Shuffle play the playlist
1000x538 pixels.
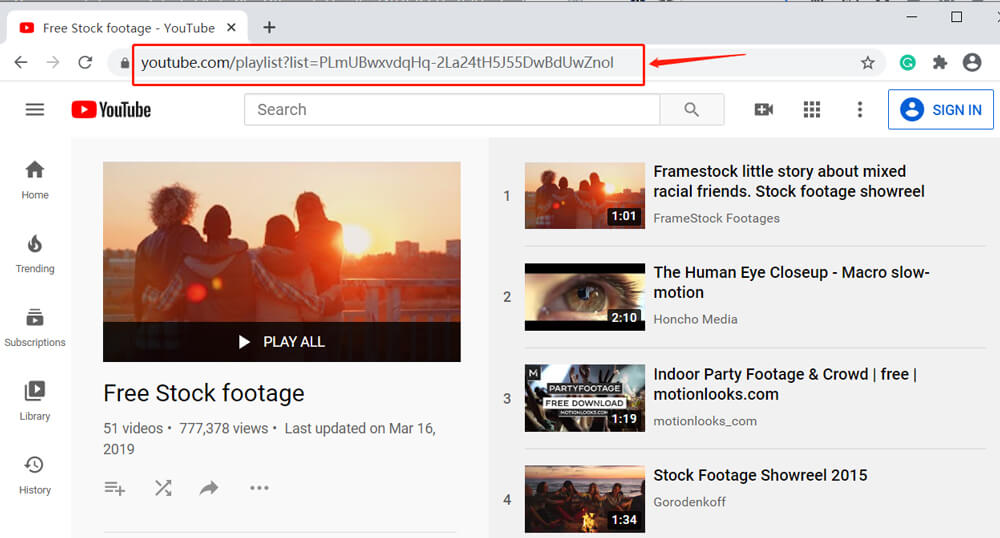pyautogui.click(x=163, y=488)
